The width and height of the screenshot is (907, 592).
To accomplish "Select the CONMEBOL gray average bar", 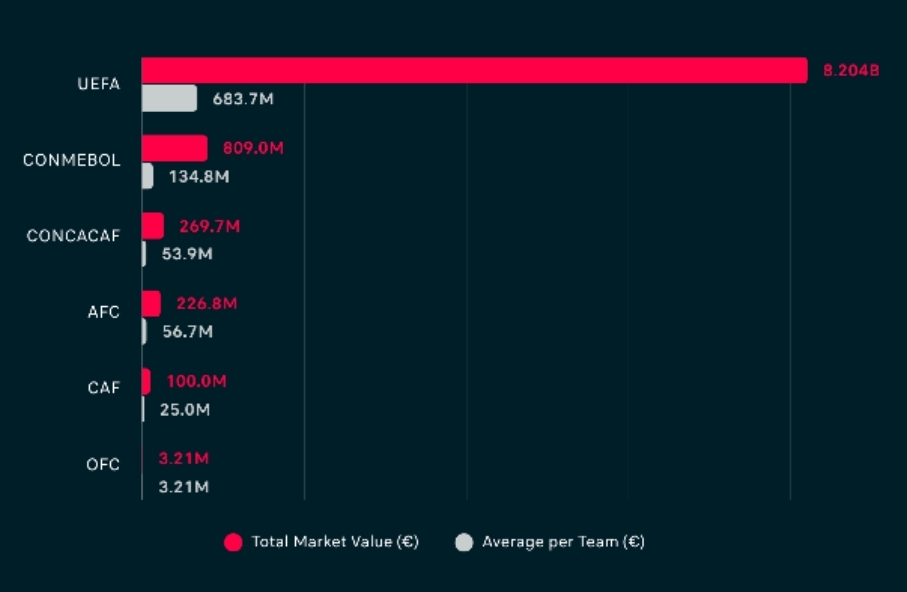I will (148, 176).
